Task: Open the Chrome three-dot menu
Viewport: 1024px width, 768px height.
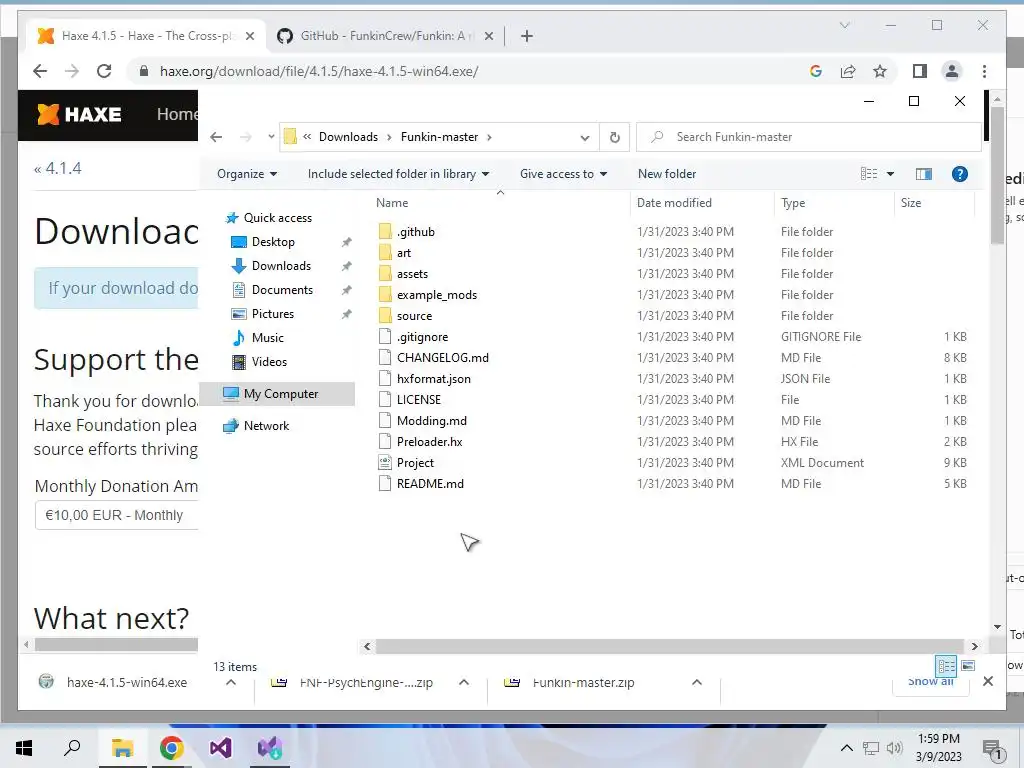Action: pyautogui.click(x=984, y=71)
